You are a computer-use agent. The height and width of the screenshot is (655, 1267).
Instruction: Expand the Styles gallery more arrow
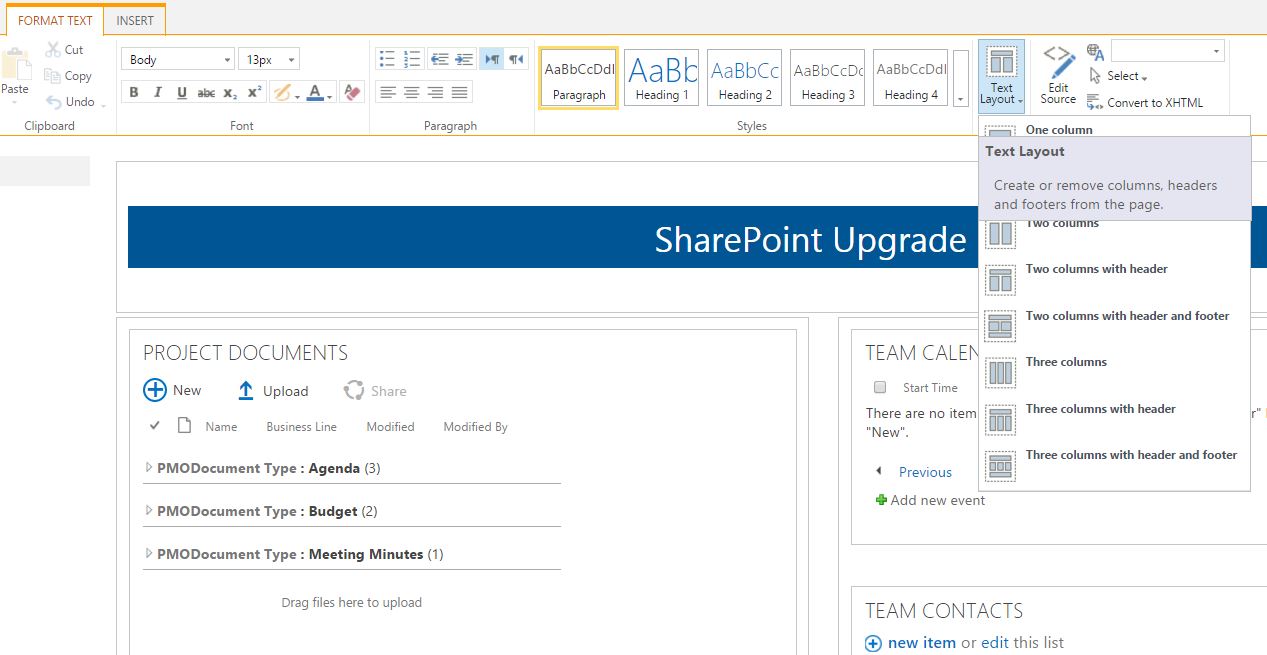pyautogui.click(x=961, y=78)
